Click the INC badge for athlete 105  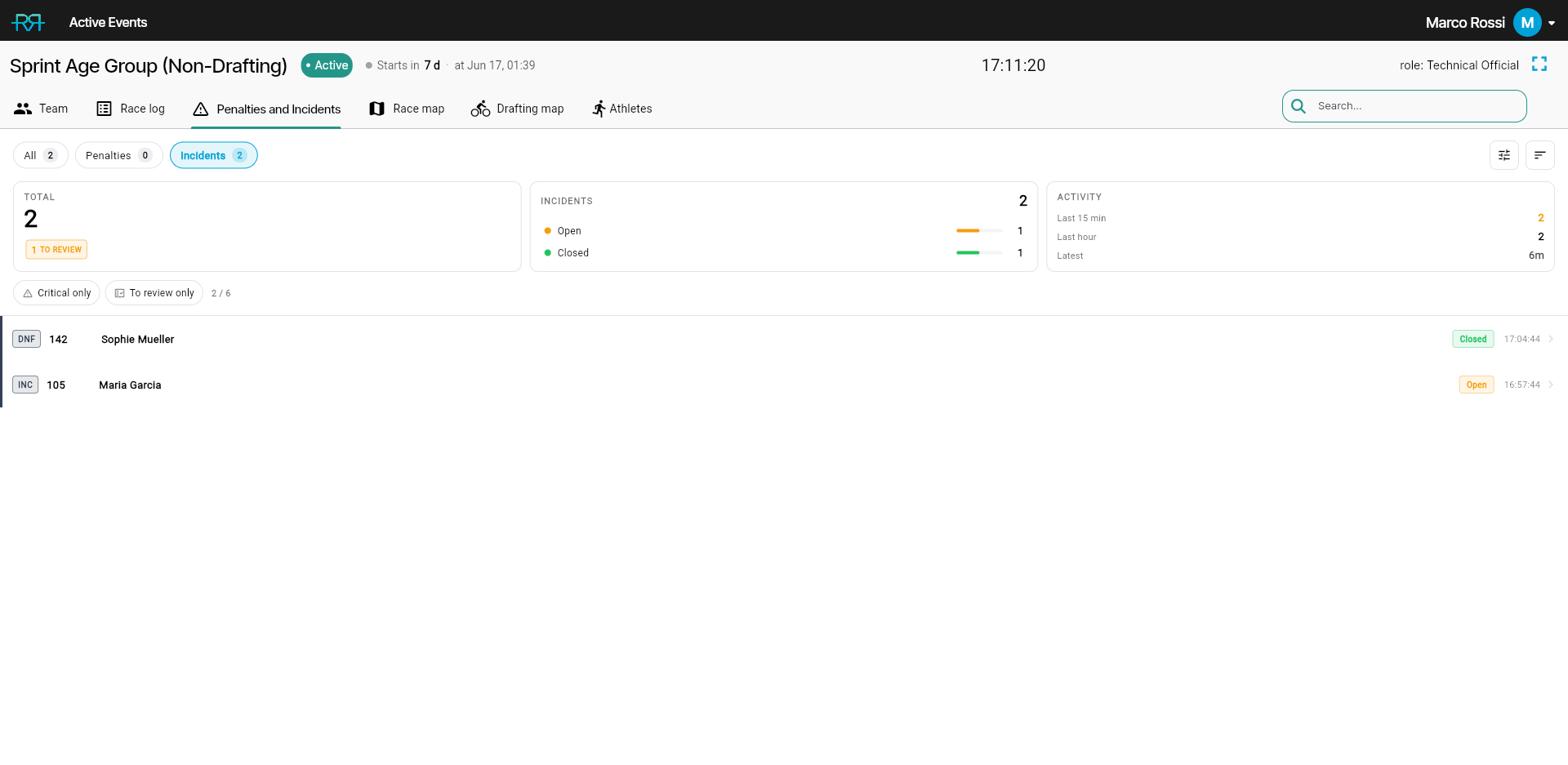click(25, 385)
